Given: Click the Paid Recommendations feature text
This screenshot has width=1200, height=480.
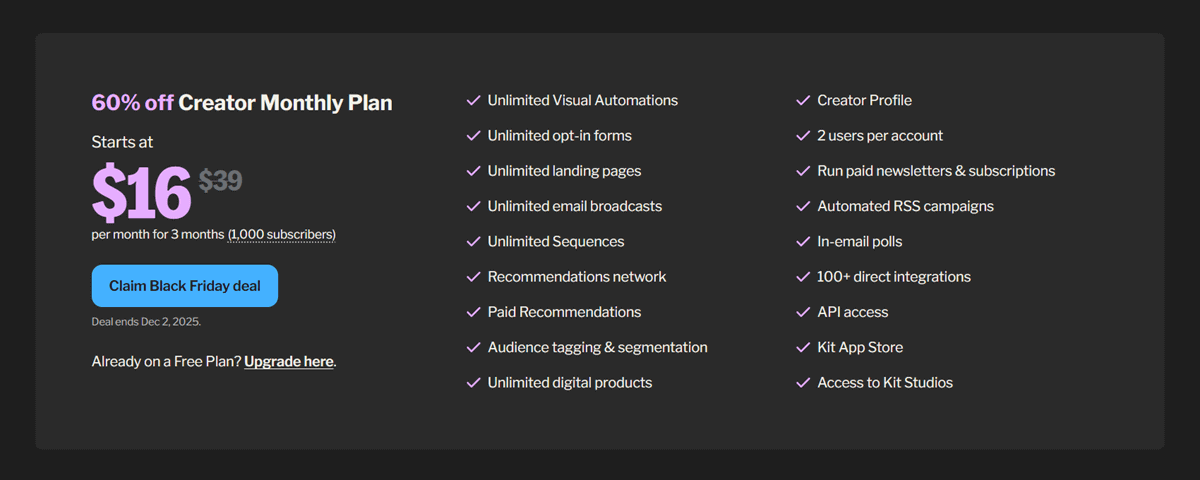Looking at the screenshot, I should click(x=564, y=312).
